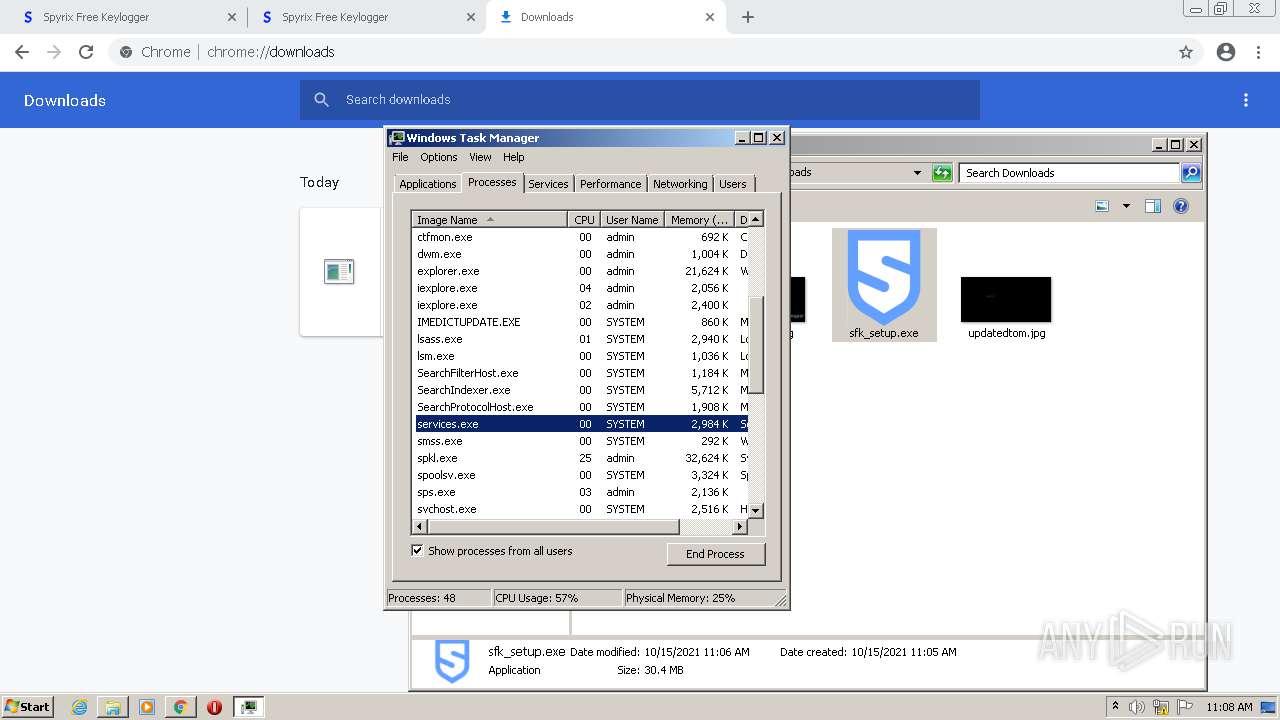Sort processes by CPU column

click(584, 220)
